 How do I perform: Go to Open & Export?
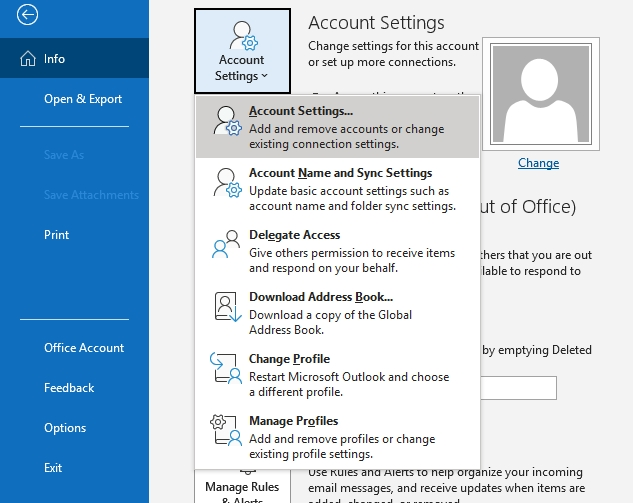[x=74, y=99]
